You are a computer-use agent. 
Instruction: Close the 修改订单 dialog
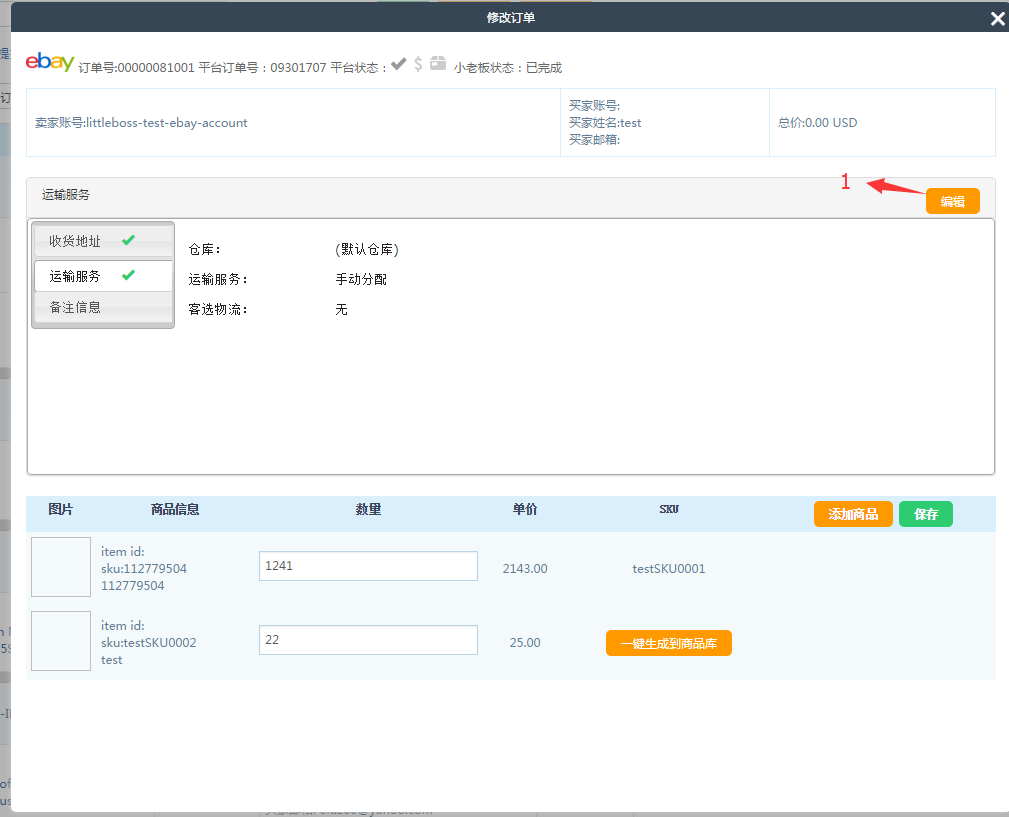996,19
